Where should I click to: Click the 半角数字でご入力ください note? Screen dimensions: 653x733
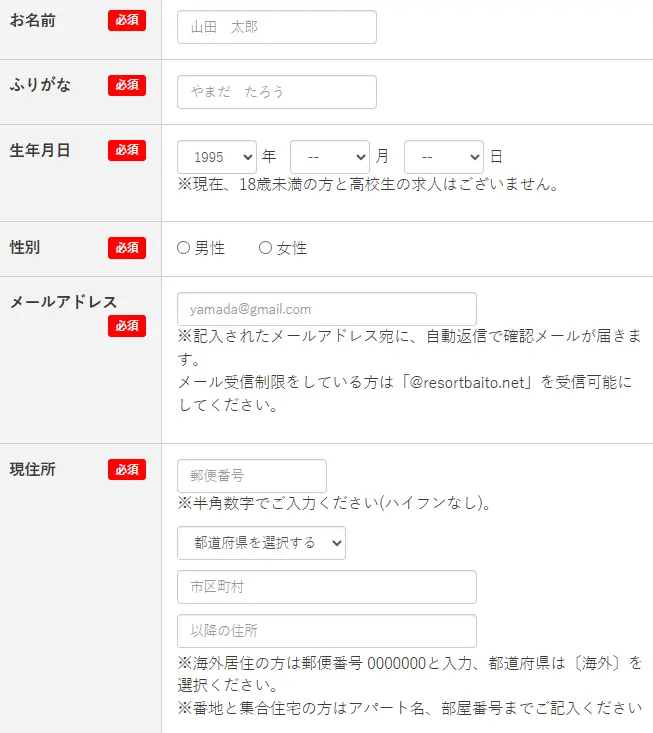[335, 503]
